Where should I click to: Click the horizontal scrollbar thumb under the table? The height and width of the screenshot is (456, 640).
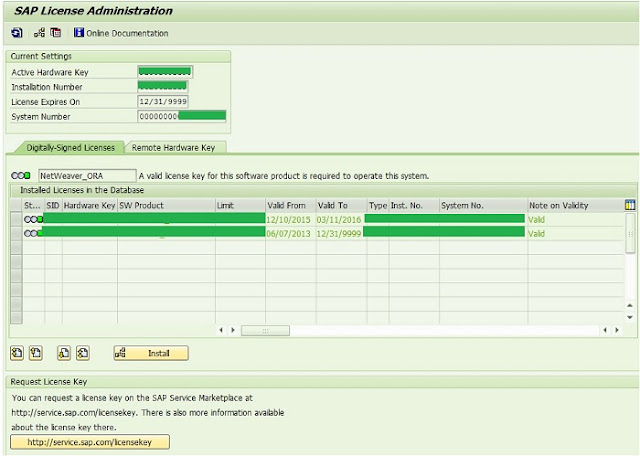pyautogui.click(x=265, y=330)
